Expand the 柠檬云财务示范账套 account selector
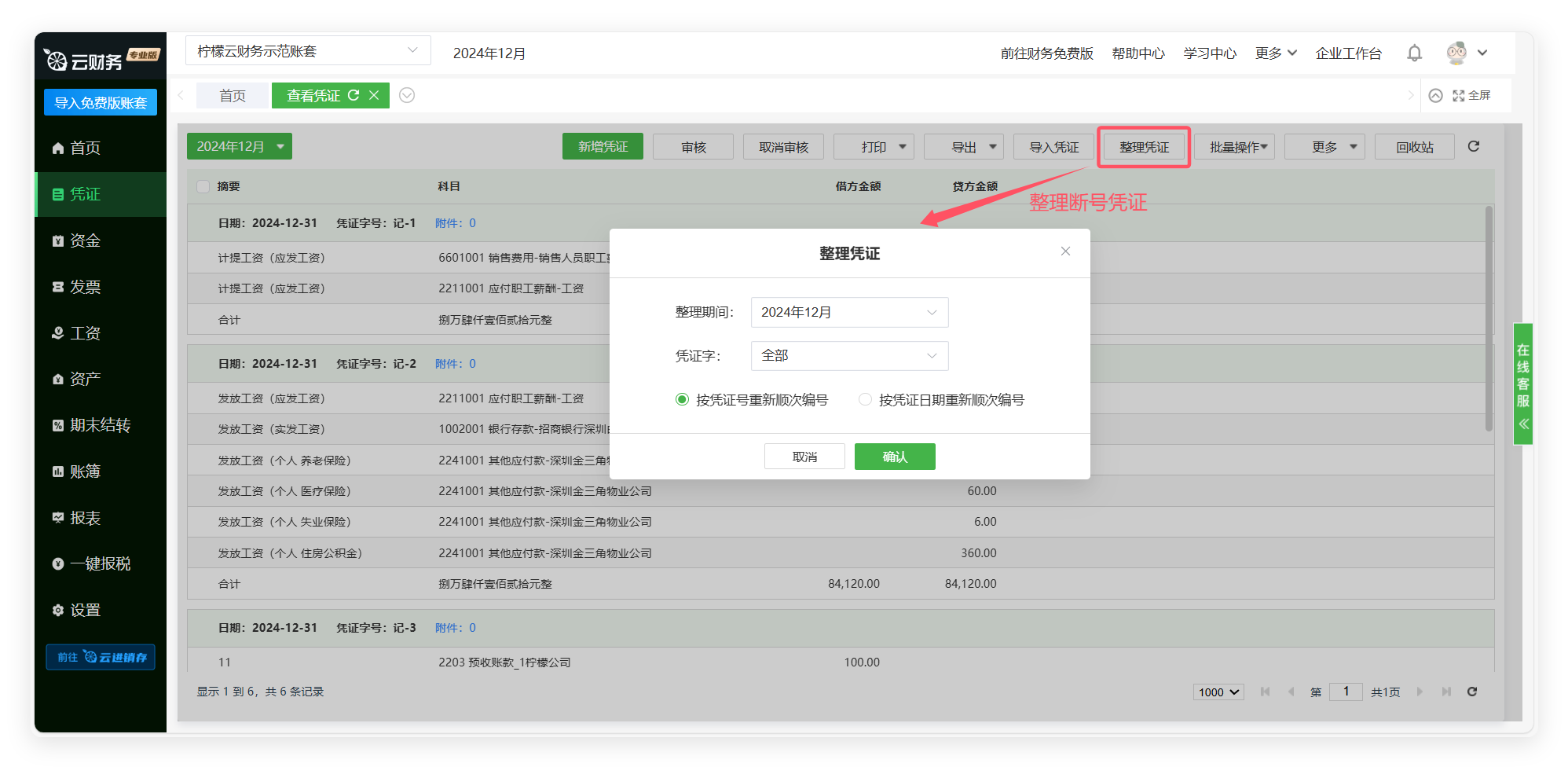 308,51
